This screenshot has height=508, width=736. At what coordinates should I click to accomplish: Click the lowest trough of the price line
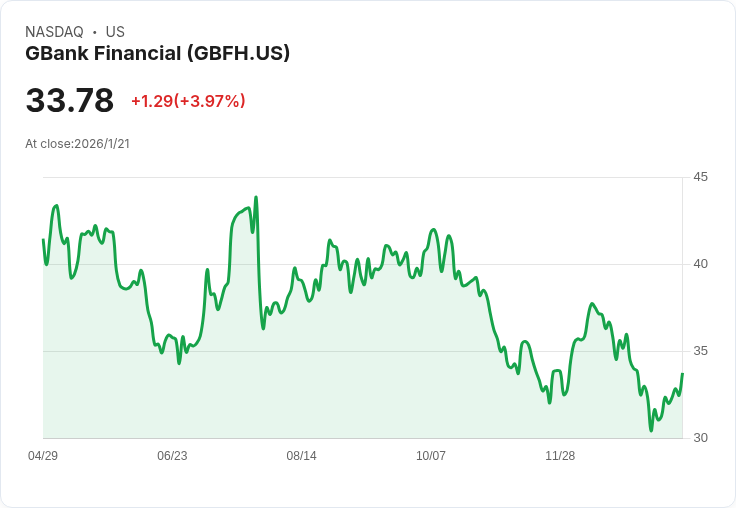651,430
